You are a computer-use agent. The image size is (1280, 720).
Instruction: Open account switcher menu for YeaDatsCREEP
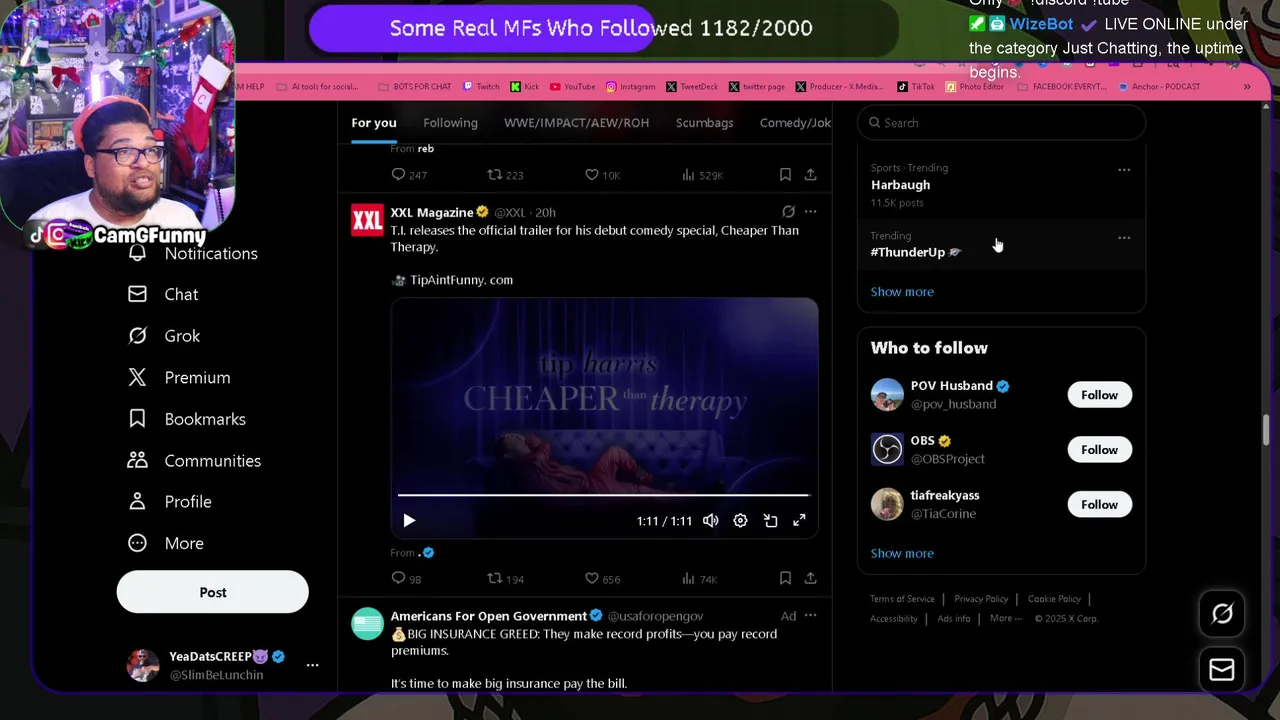[x=312, y=665]
